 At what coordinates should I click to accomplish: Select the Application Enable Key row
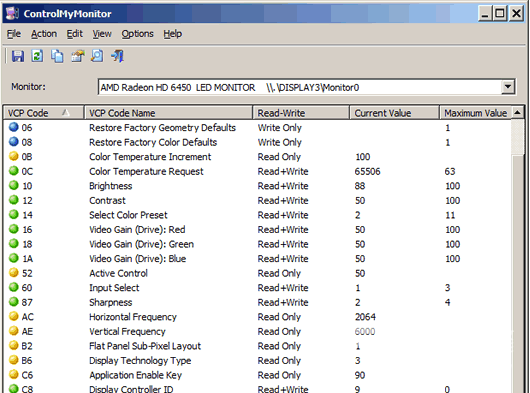pyautogui.click(x=257, y=374)
